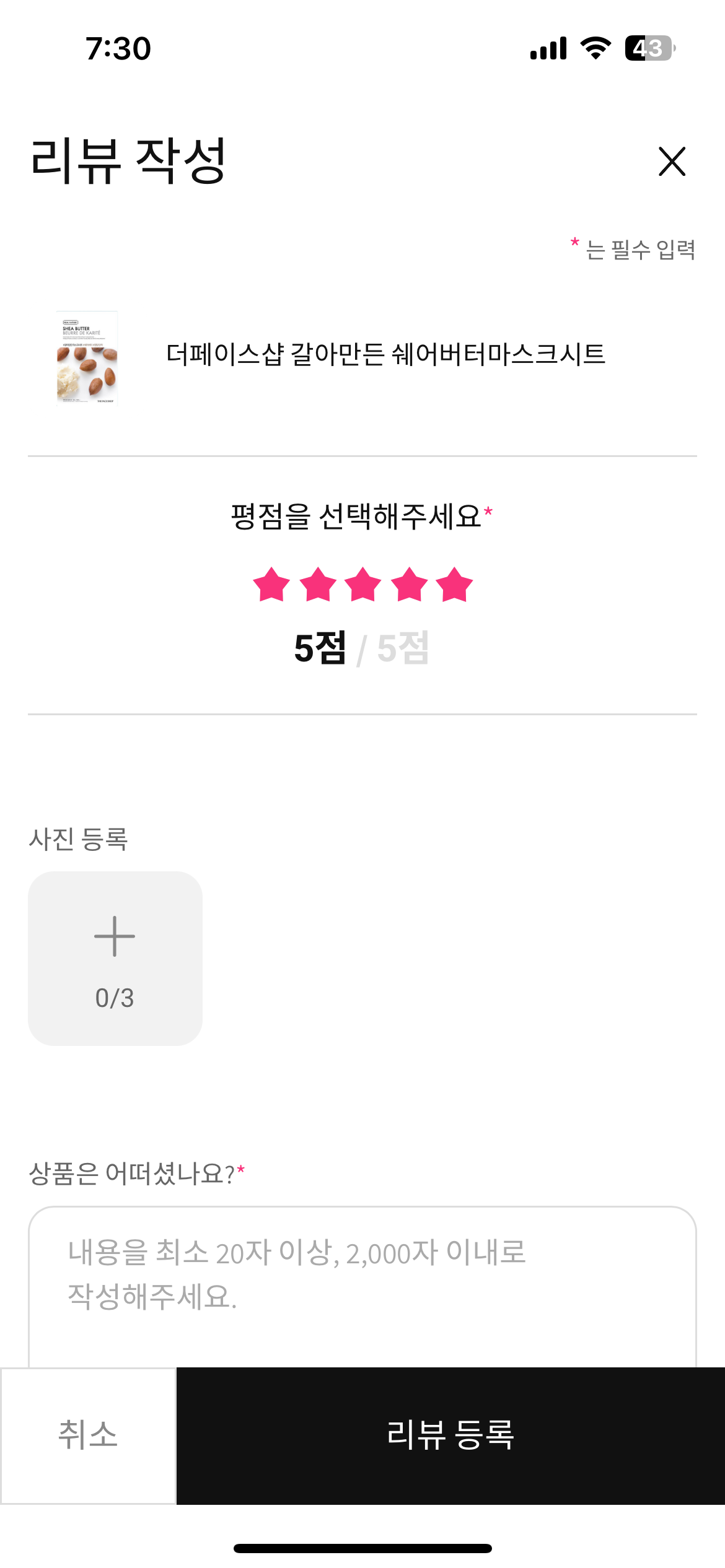Tap the 사진 등록 section label
Image resolution: width=725 pixels, height=1568 pixels.
79,839
